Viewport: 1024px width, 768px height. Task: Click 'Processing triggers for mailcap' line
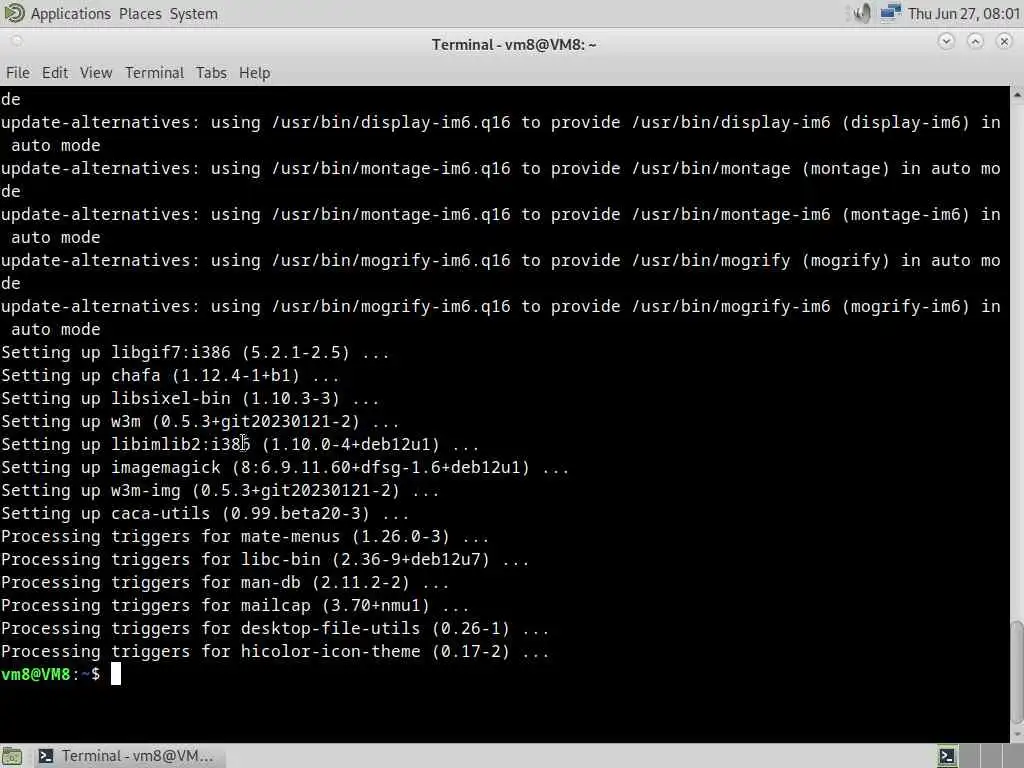click(234, 605)
